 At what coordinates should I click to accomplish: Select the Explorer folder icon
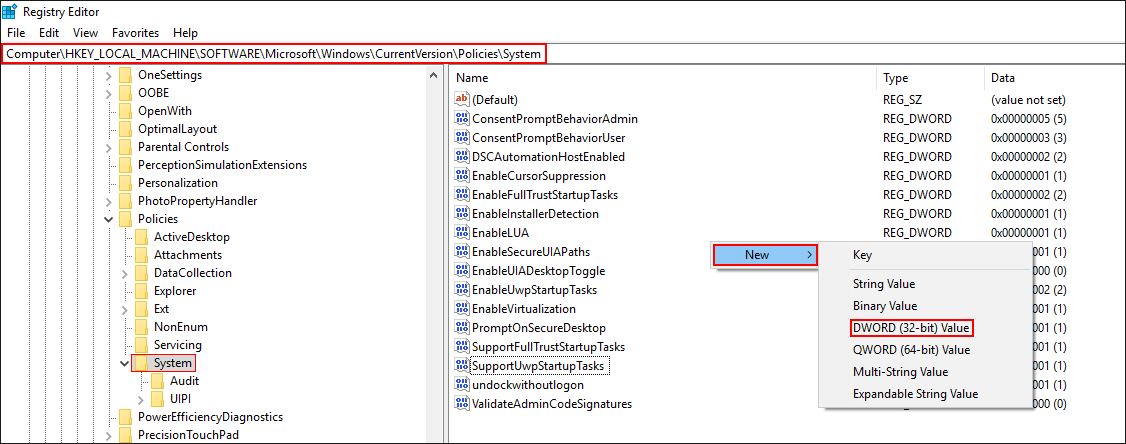(141, 291)
